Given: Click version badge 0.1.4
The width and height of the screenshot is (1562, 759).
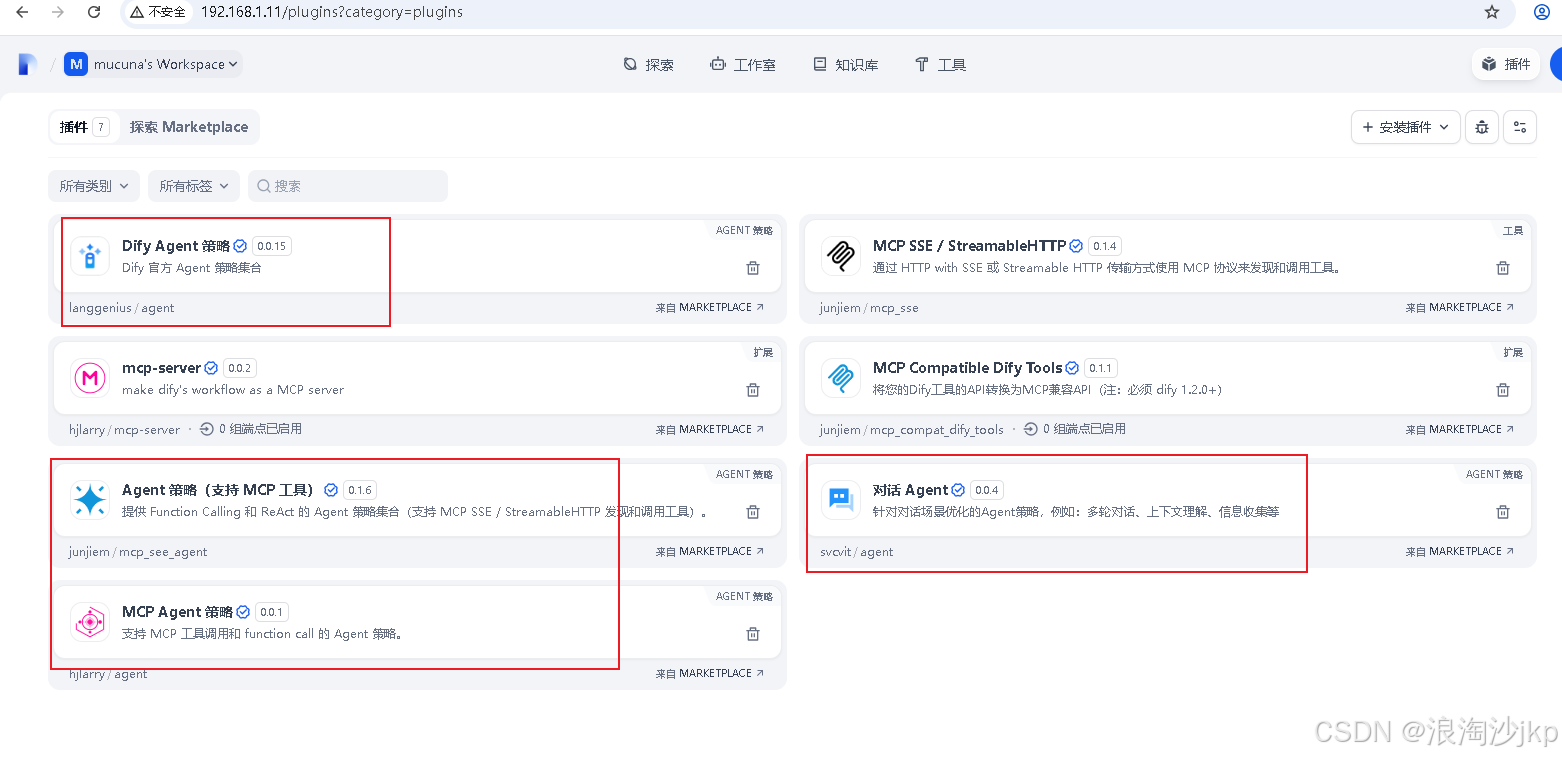Looking at the screenshot, I should tap(1105, 246).
